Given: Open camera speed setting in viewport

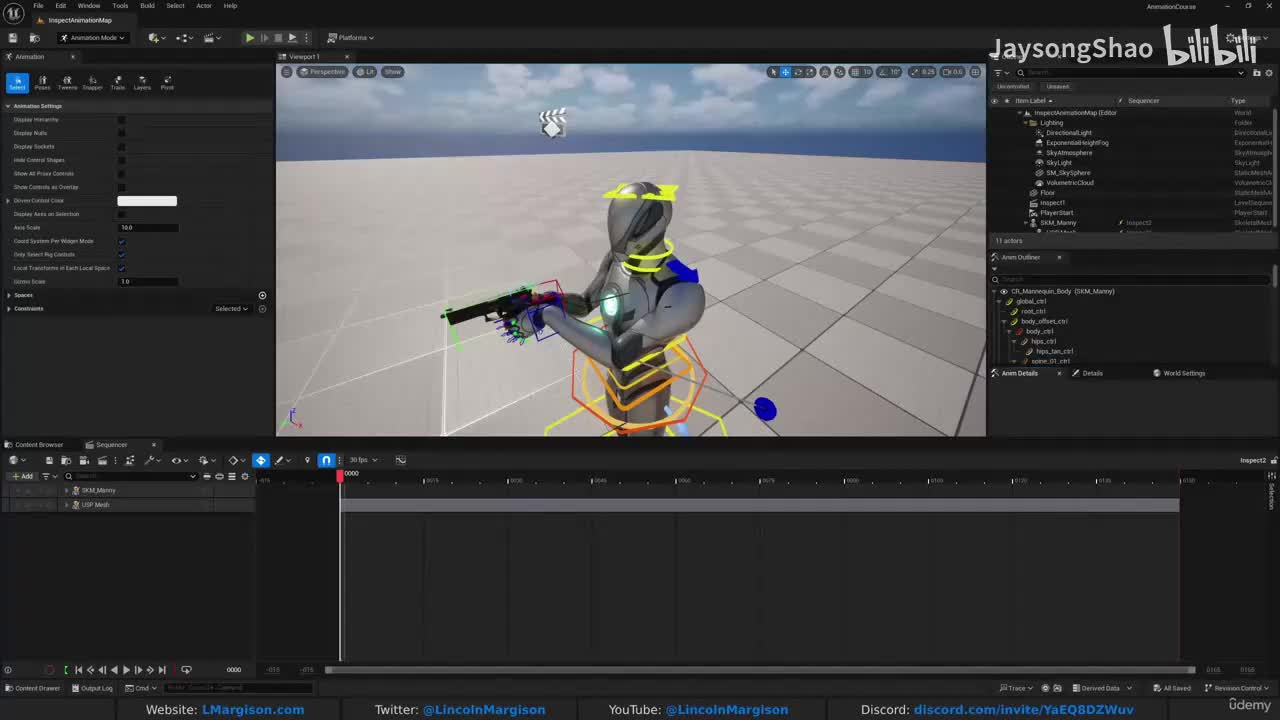Looking at the screenshot, I should point(954,72).
